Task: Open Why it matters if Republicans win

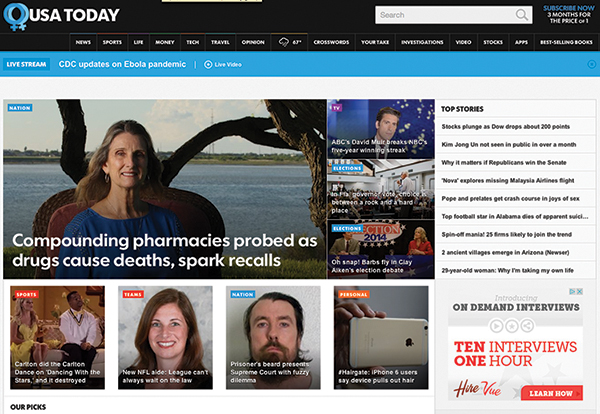Action: (x=504, y=163)
